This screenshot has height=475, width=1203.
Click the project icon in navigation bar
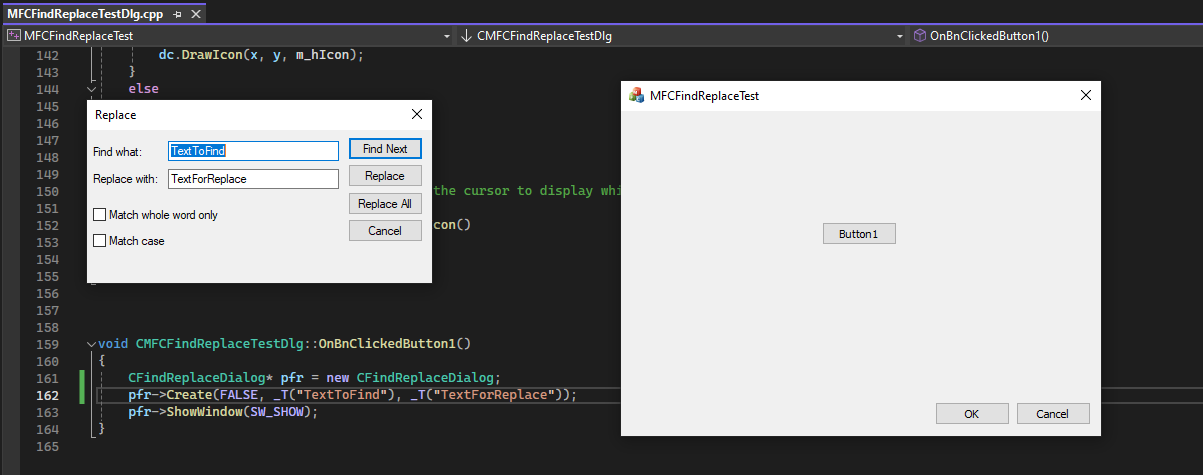pyautogui.click(x=13, y=35)
